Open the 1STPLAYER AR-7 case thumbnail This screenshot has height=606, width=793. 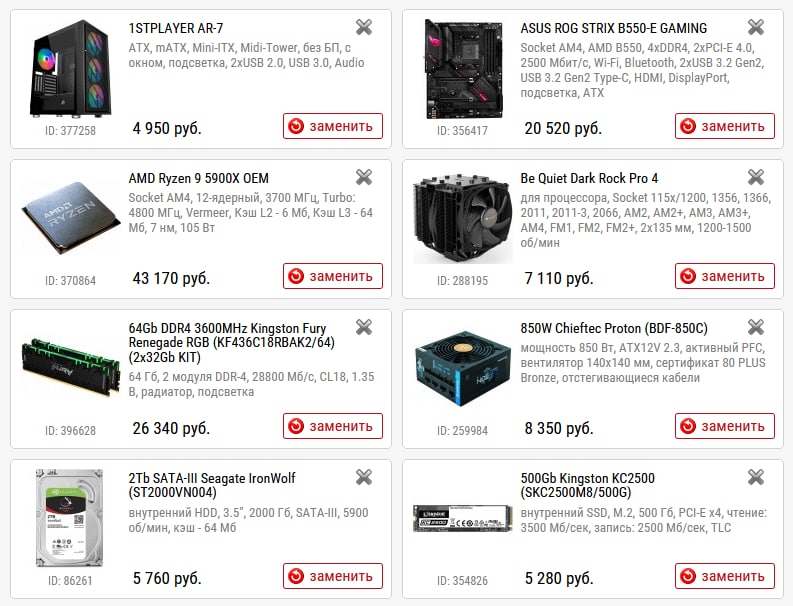(x=70, y=68)
